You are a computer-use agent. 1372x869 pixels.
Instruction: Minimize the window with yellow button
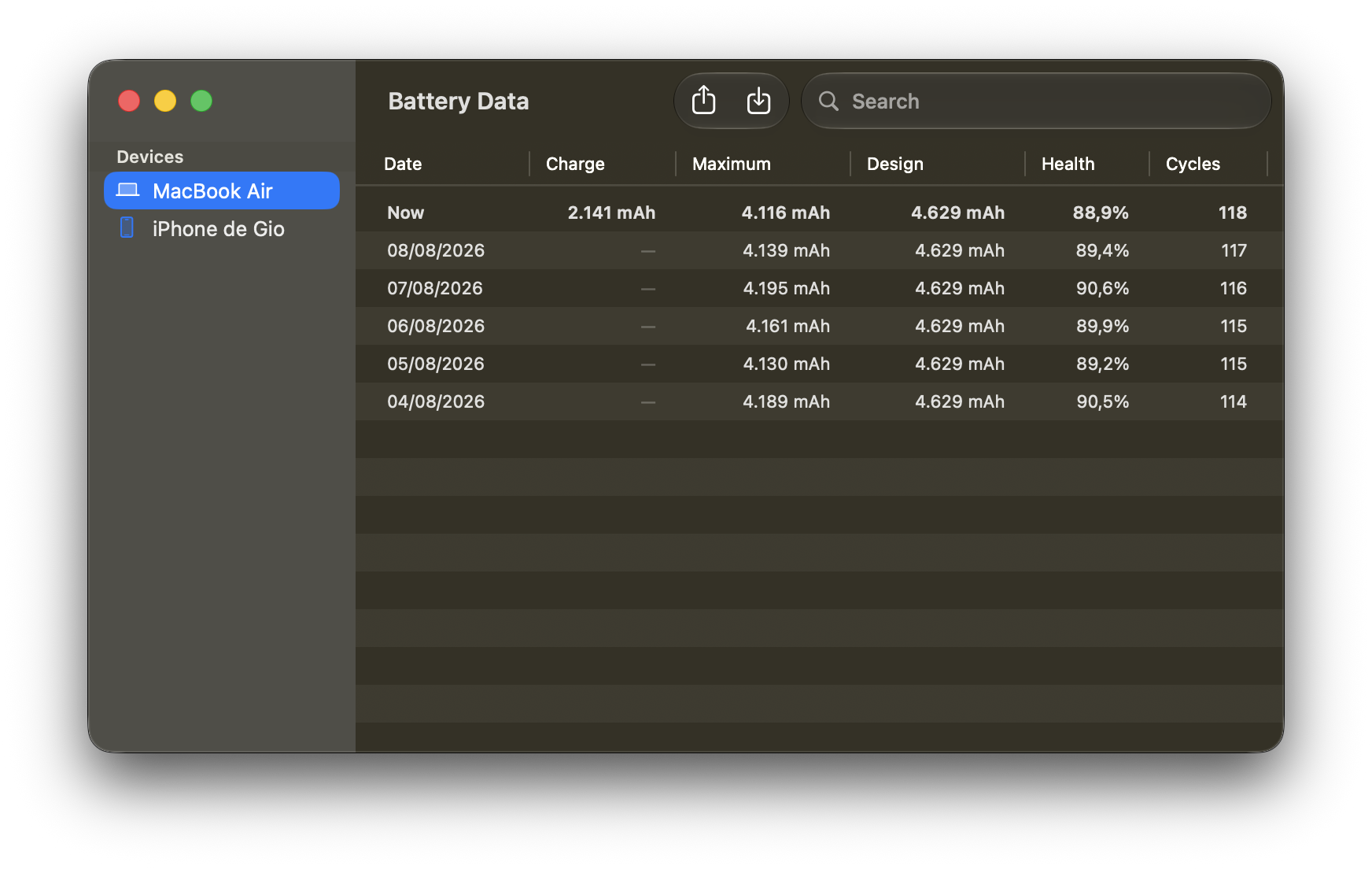[x=165, y=101]
